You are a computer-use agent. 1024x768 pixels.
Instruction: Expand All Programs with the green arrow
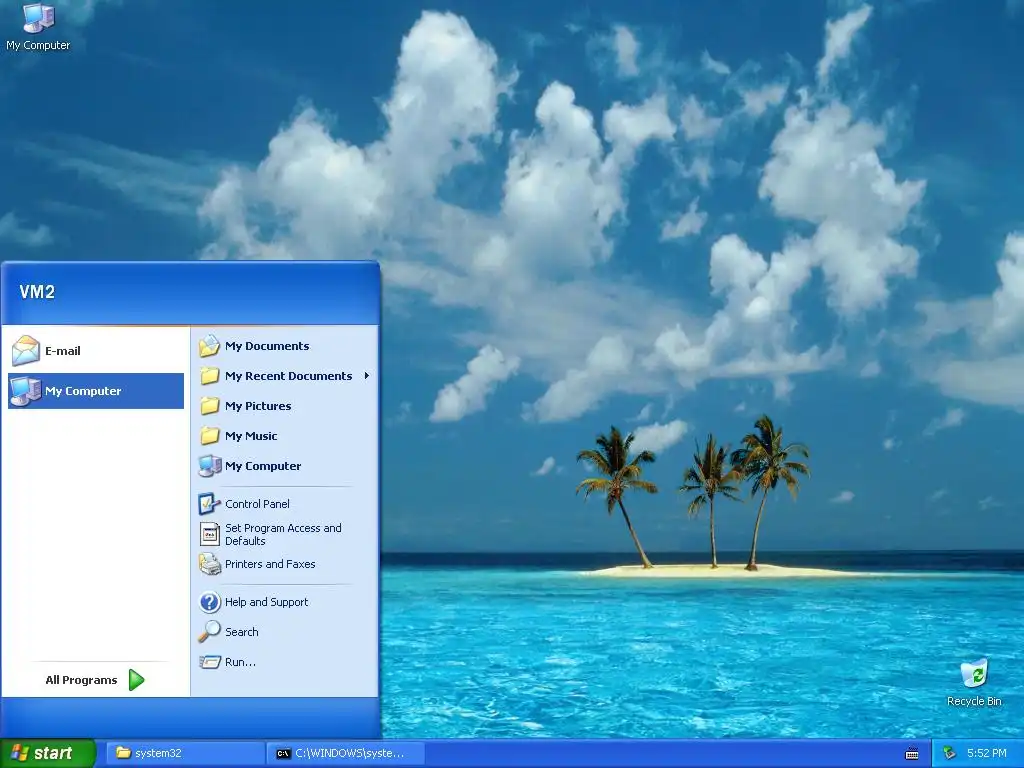[136, 680]
